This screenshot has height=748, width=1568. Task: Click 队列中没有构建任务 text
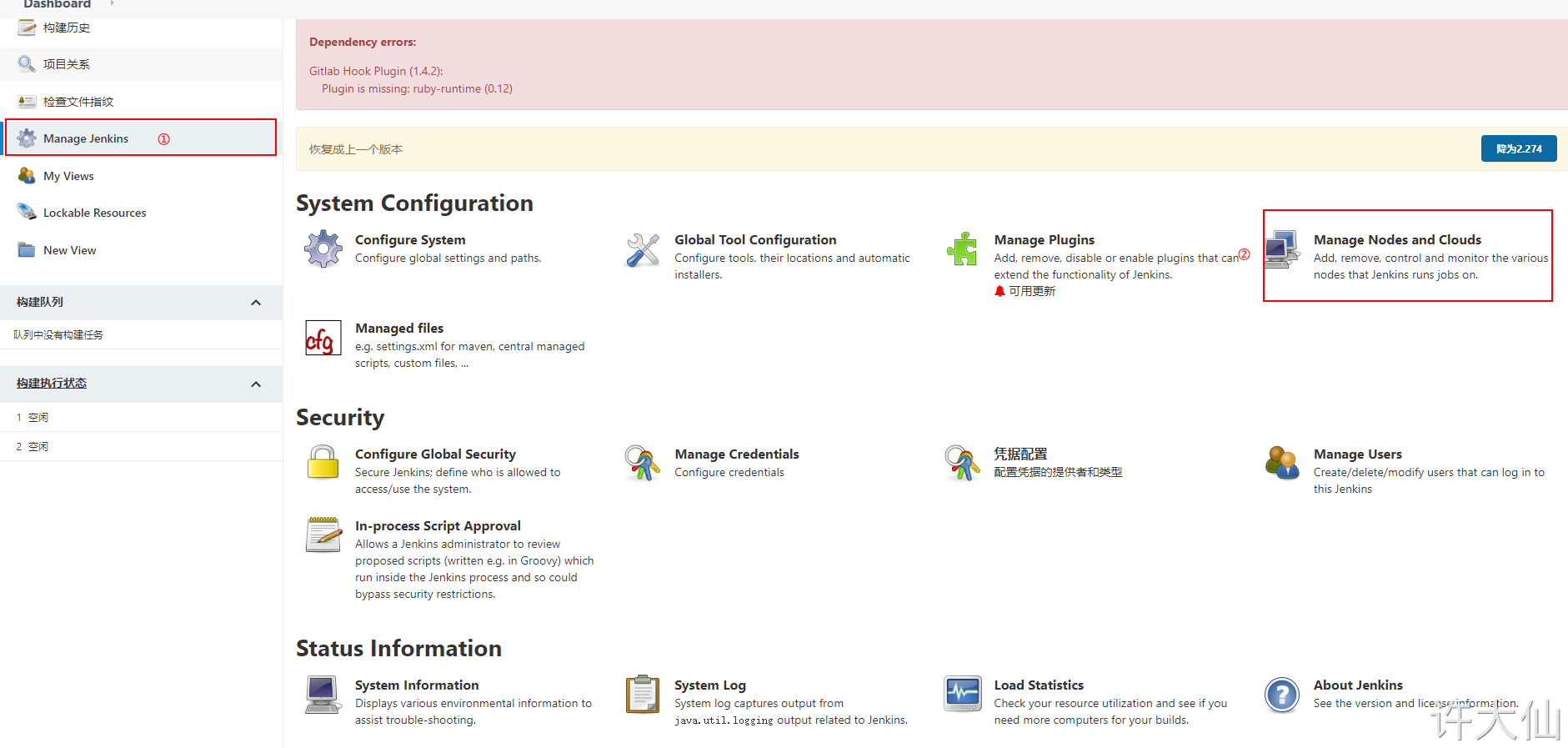click(58, 334)
